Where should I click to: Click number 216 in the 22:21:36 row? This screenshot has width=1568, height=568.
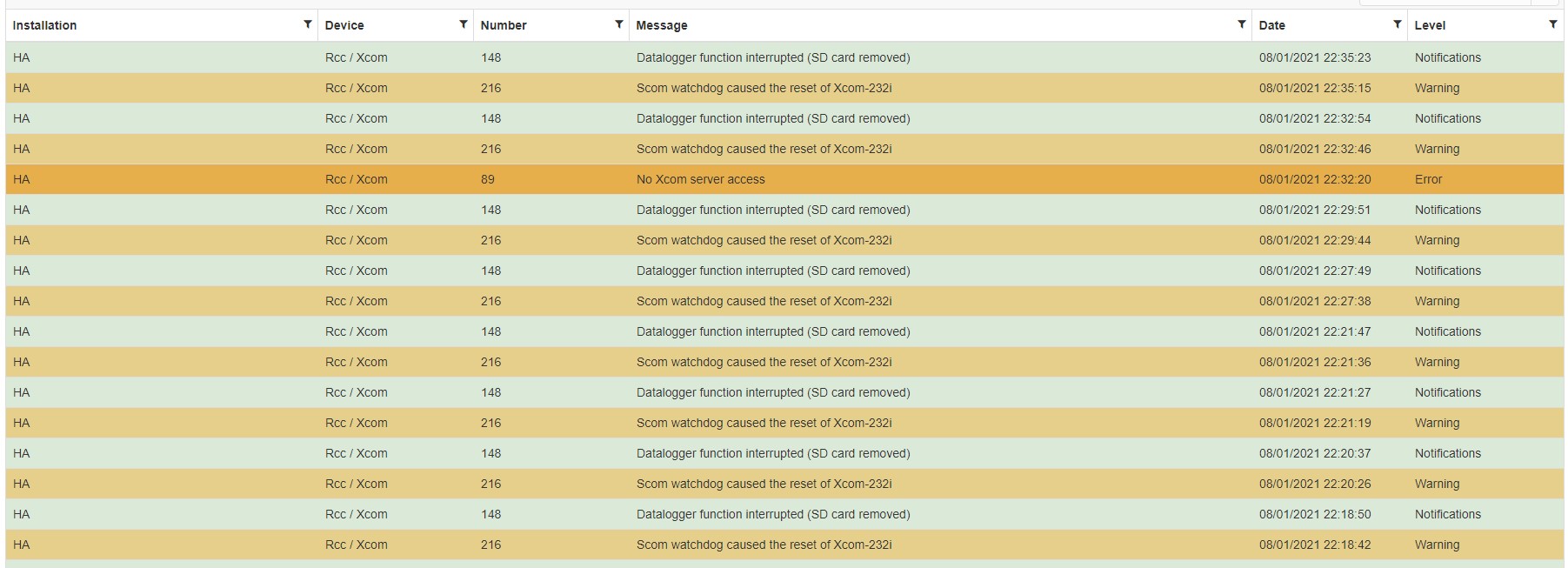point(490,362)
